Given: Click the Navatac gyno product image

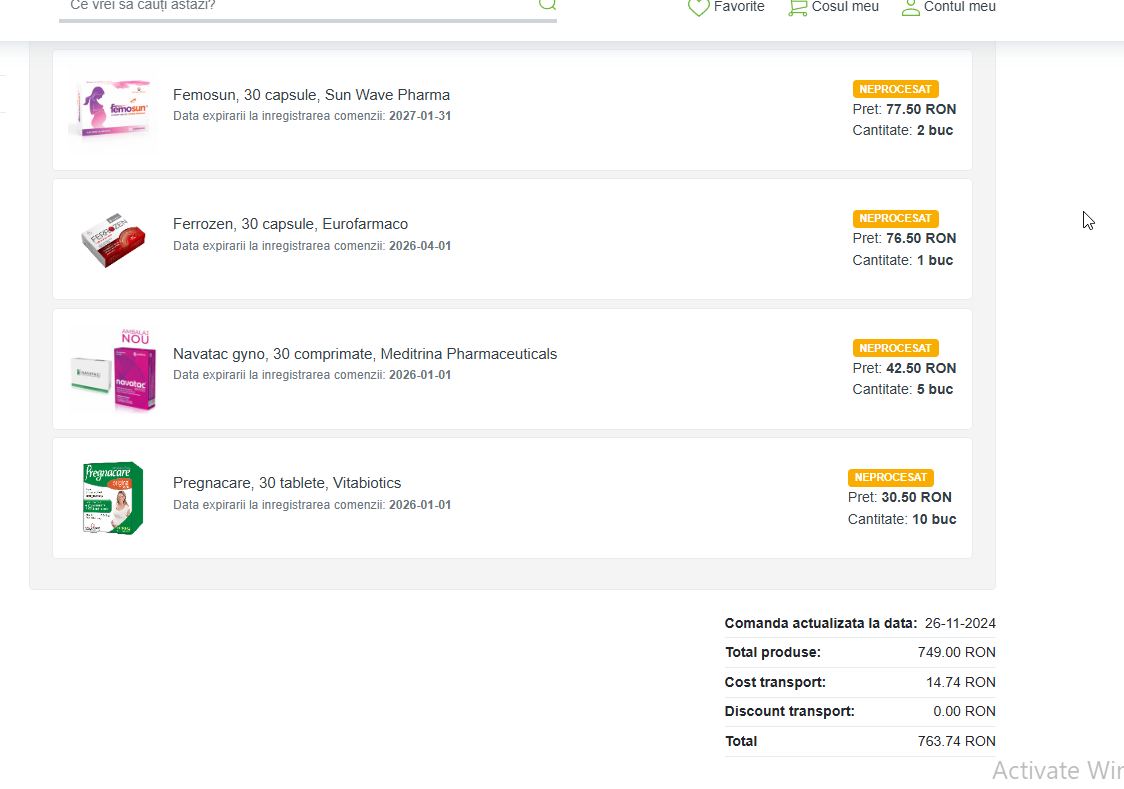Looking at the screenshot, I should 113,370.
